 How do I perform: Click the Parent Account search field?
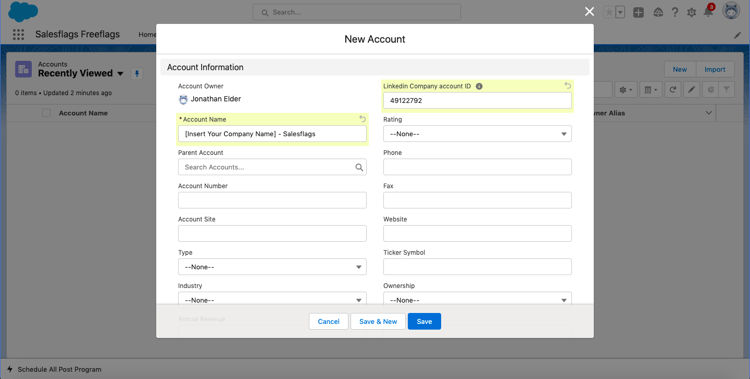coord(272,167)
